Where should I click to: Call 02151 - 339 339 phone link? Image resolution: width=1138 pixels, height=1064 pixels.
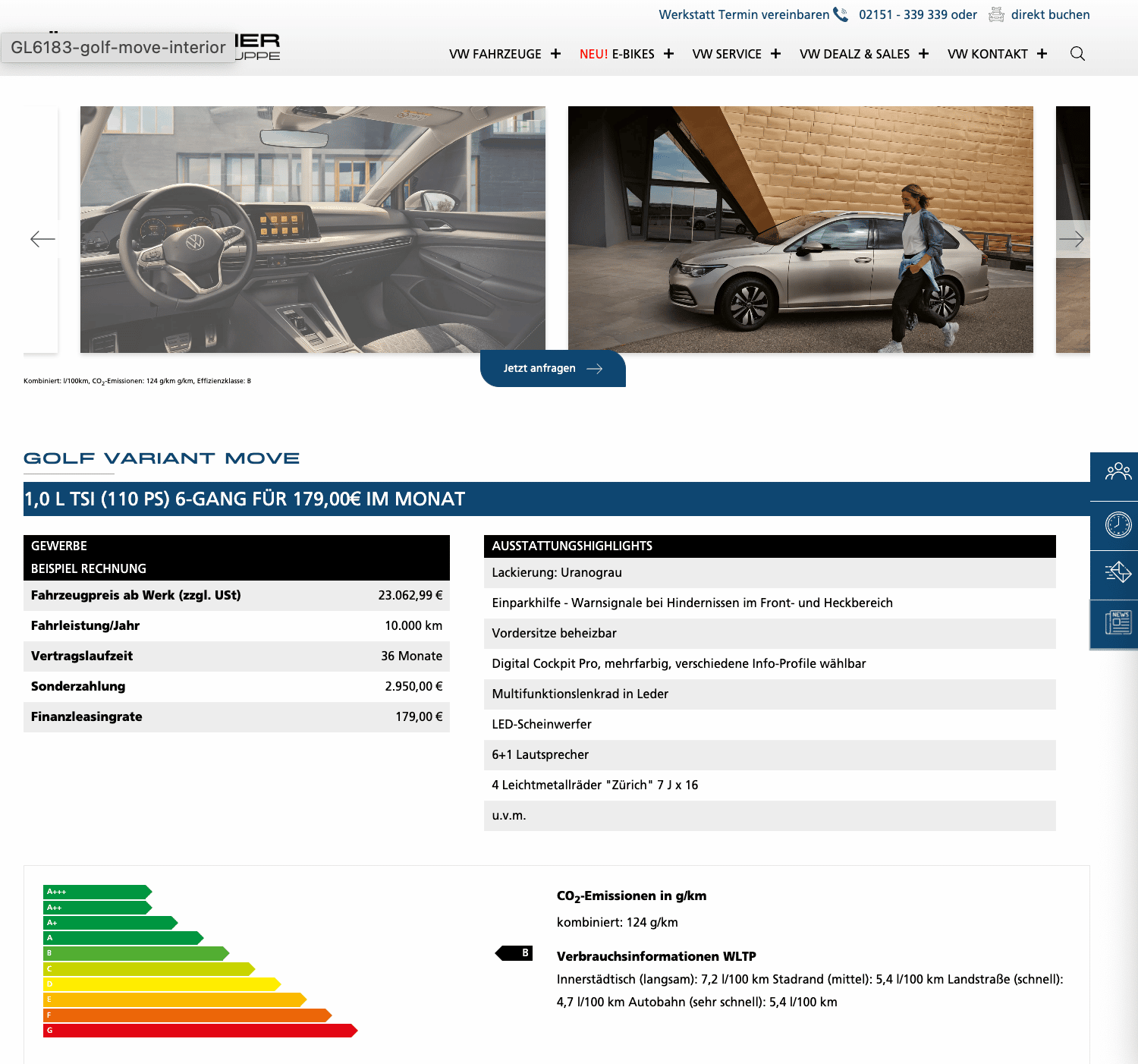[903, 14]
